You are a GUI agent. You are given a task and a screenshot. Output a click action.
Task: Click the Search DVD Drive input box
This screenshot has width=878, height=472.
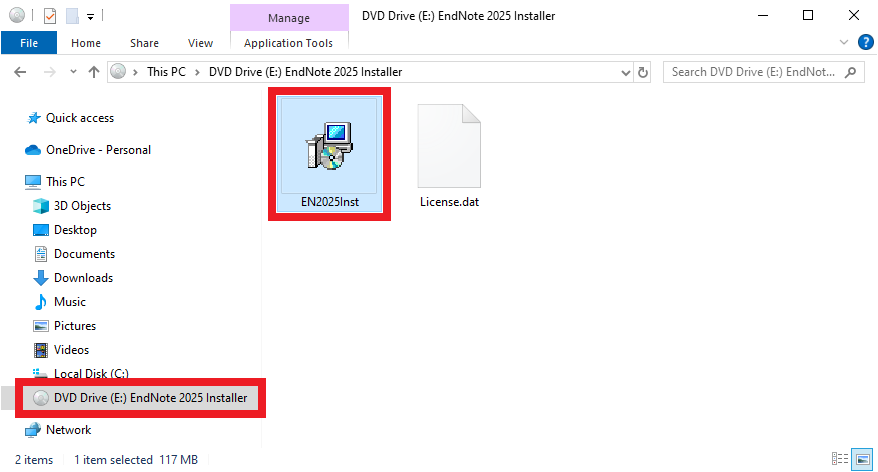tap(754, 72)
